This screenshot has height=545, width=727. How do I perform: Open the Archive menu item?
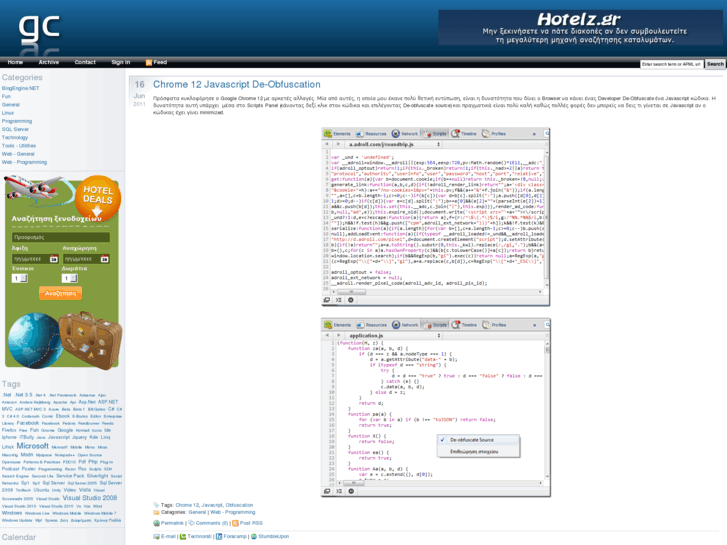pos(49,62)
